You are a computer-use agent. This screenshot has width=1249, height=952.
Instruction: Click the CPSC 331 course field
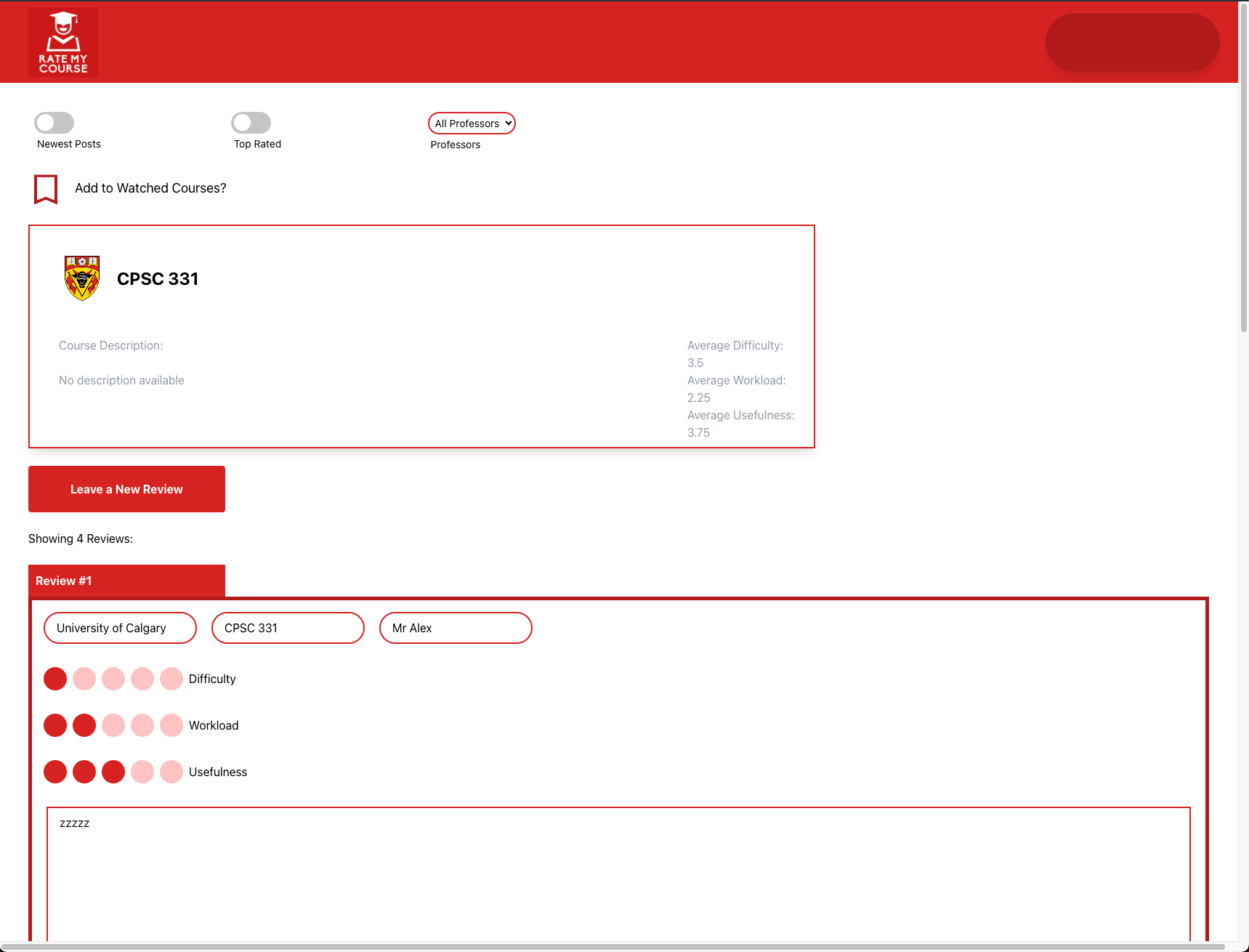pyautogui.click(x=288, y=628)
